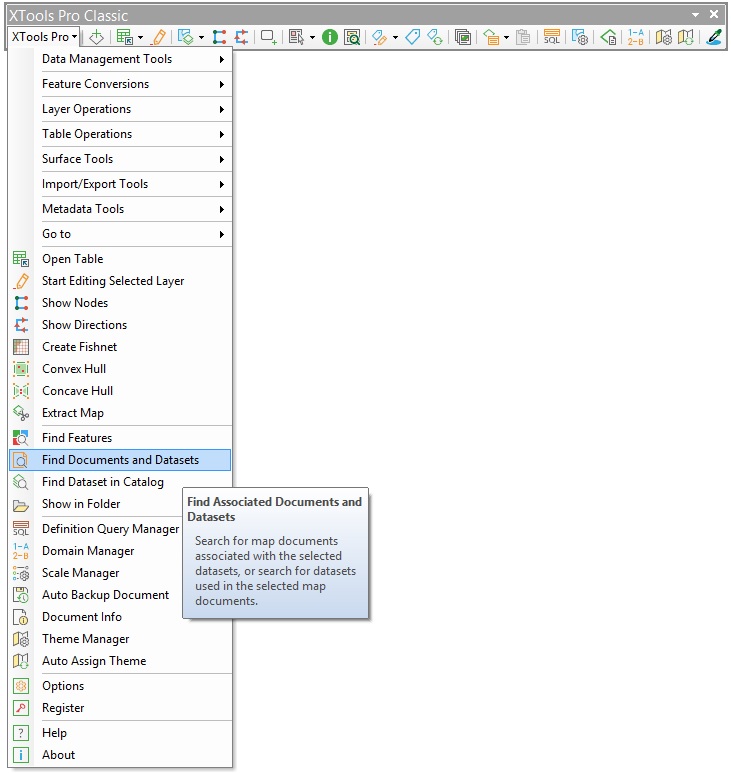Click the Open Table toolbar icon

tap(125, 37)
